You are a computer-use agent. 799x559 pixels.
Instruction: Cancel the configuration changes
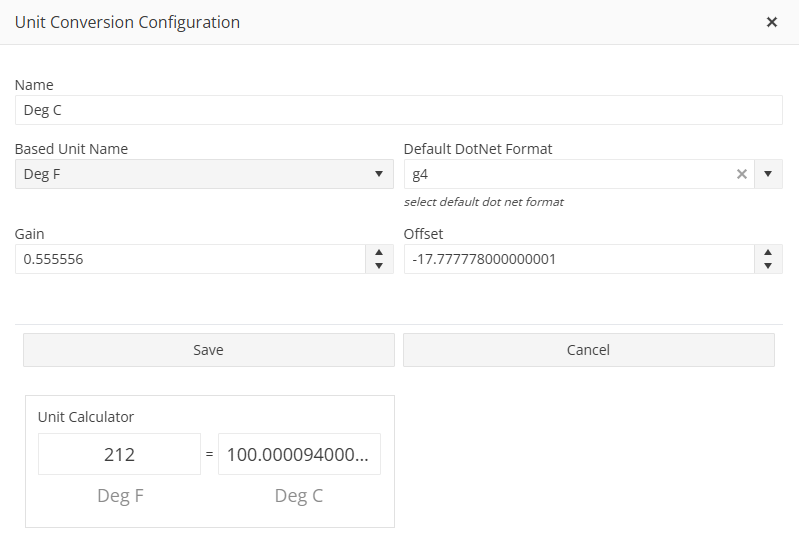[589, 350]
